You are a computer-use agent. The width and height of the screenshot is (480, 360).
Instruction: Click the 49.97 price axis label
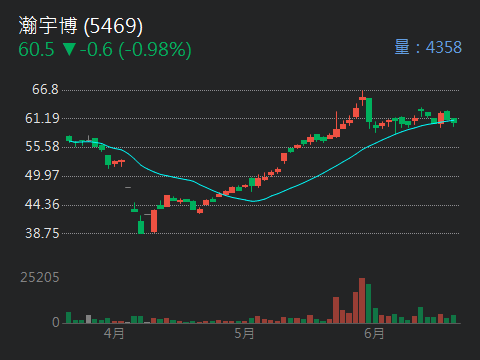click(42, 175)
